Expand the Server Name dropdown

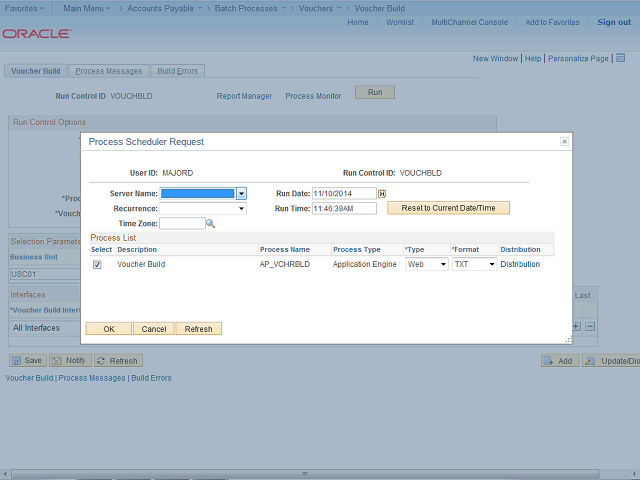point(241,193)
